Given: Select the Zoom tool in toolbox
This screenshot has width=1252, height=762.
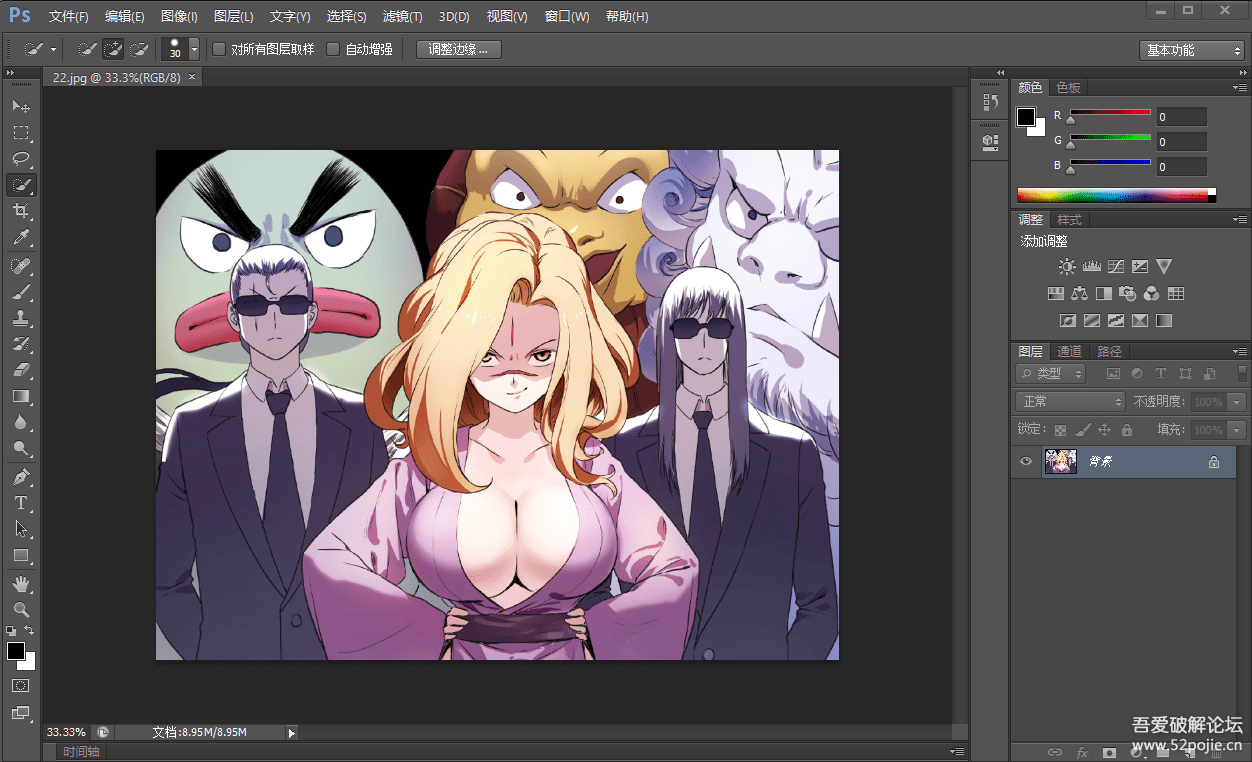Looking at the screenshot, I should click(20, 609).
